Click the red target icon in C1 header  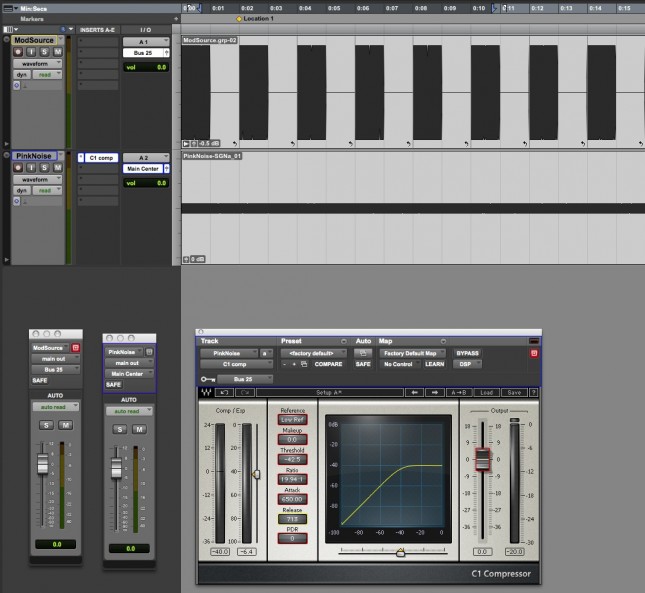coord(534,353)
